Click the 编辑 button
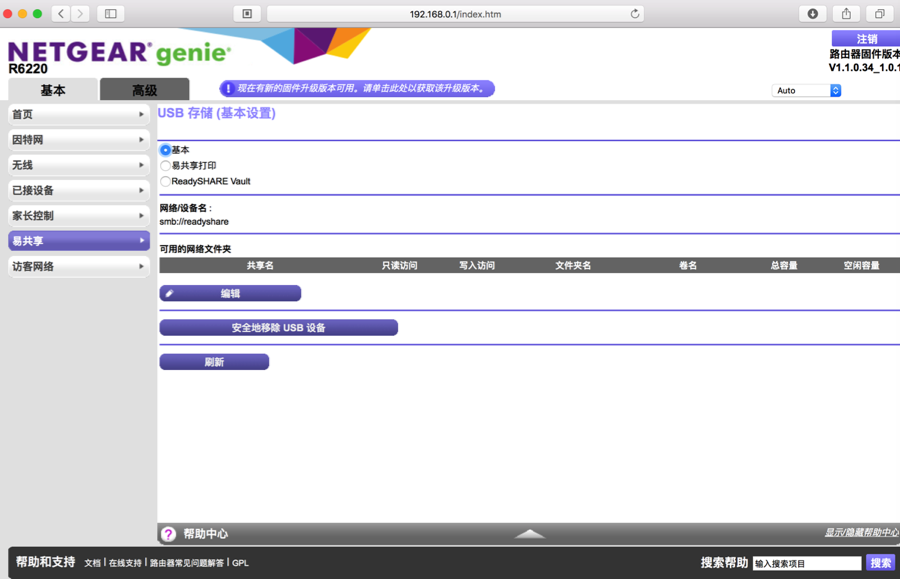The width and height of the screenshot is (900, 579). (230, 293)
